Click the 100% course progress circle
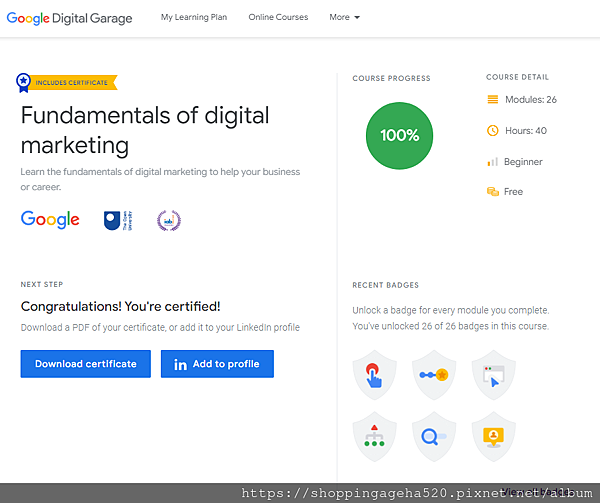 point(399,135)
